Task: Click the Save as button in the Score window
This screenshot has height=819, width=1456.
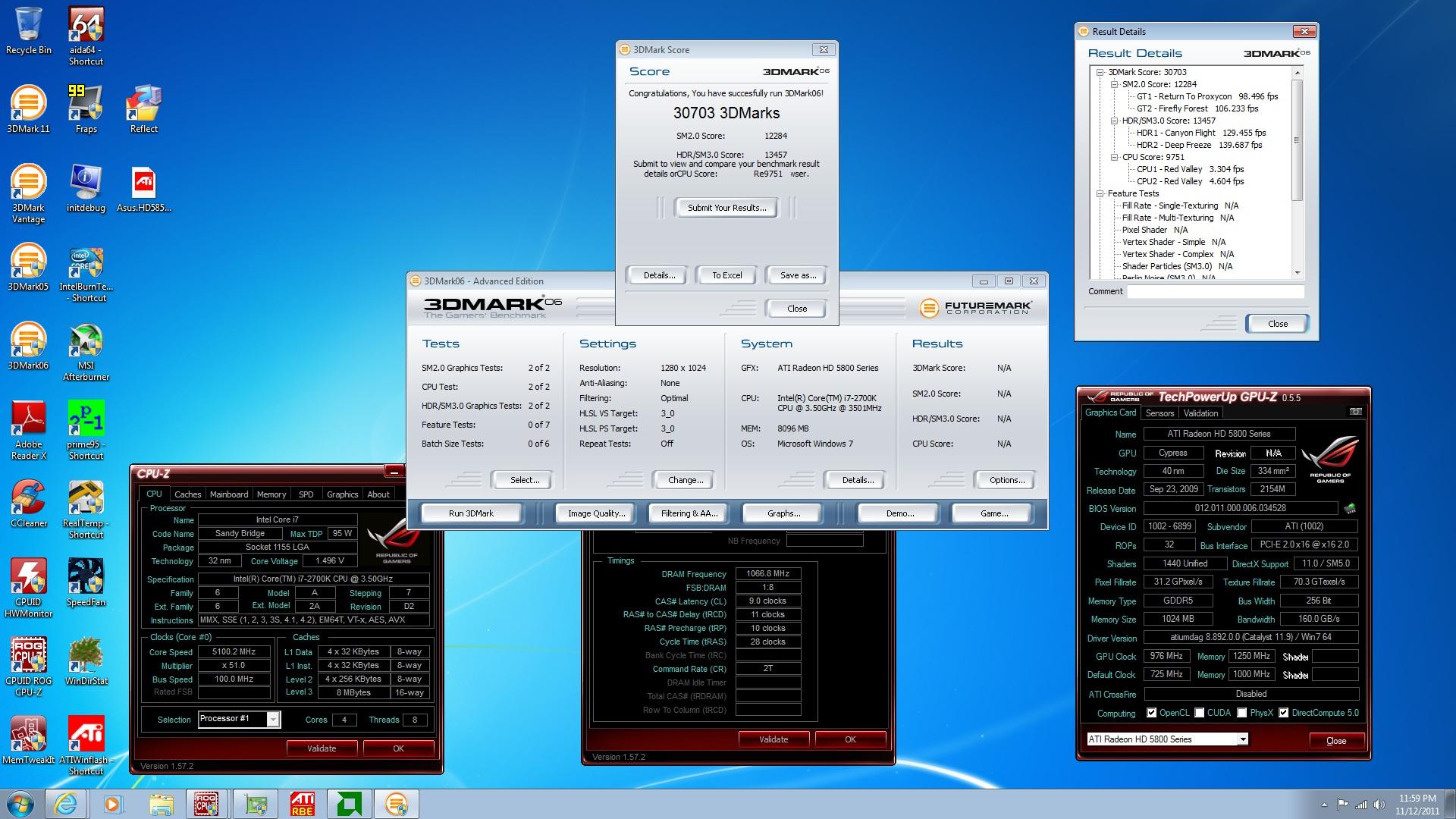Action: click(798, 275)
